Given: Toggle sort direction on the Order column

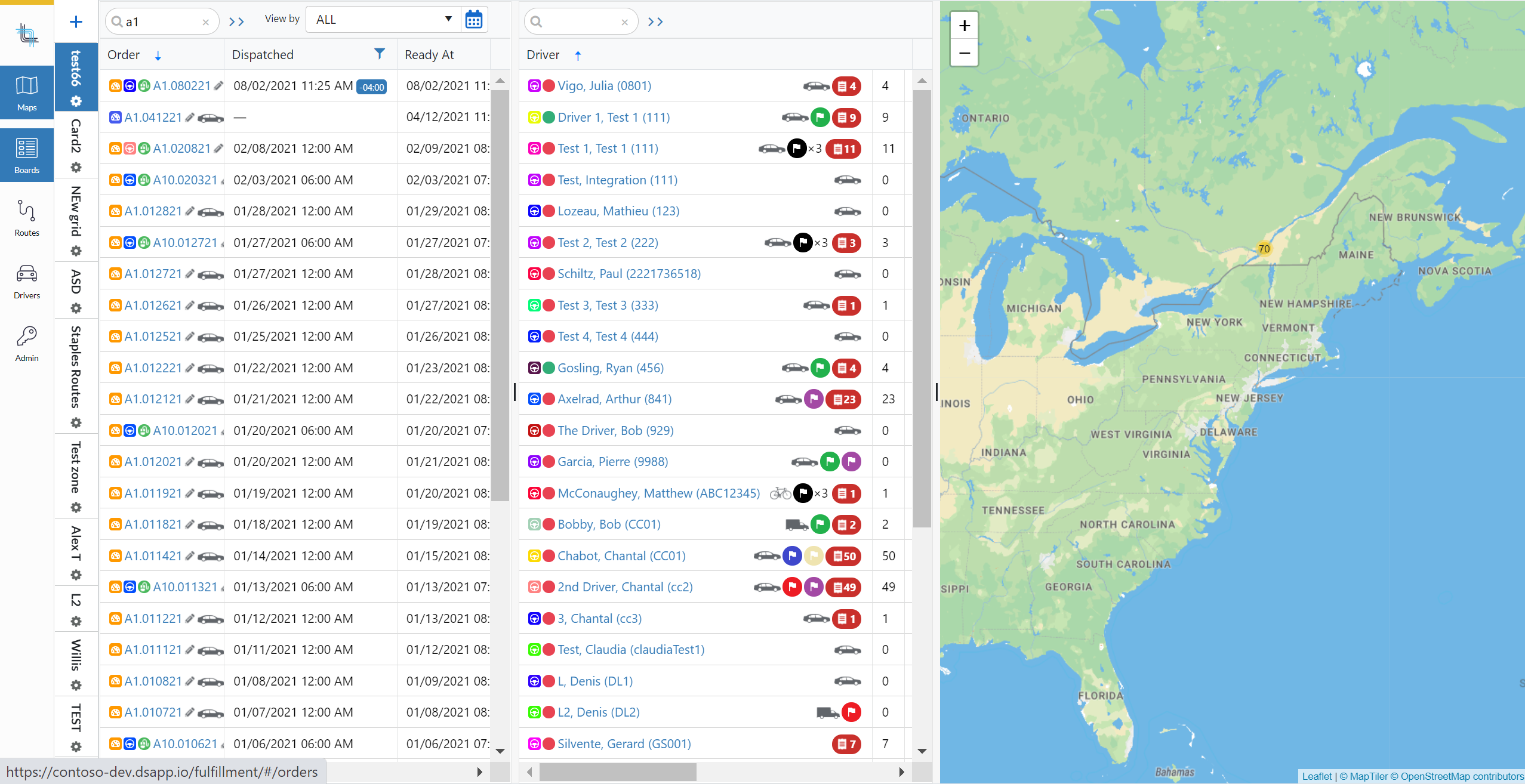Looking at the screenshot, I should tap(158, 55).
